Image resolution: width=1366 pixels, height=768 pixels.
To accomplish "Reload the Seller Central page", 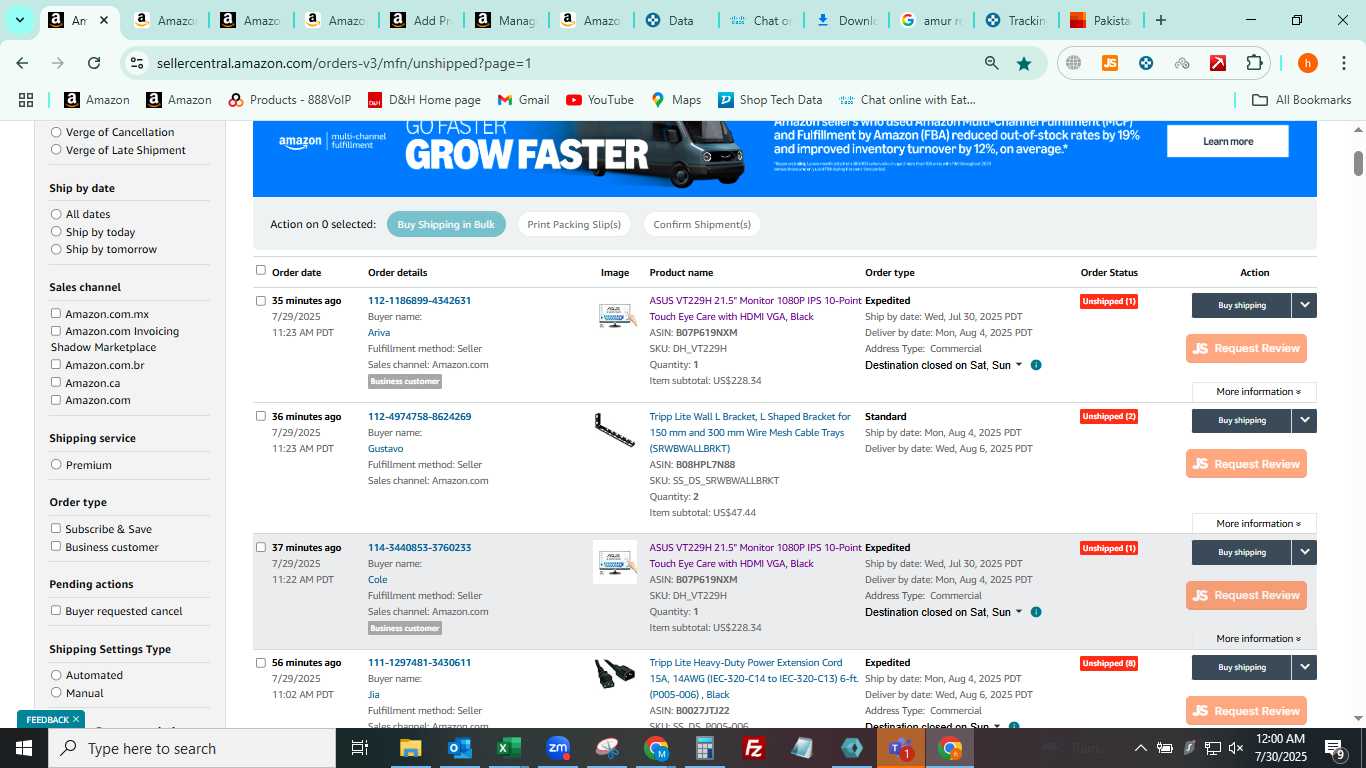I will [x=94, y=63].
